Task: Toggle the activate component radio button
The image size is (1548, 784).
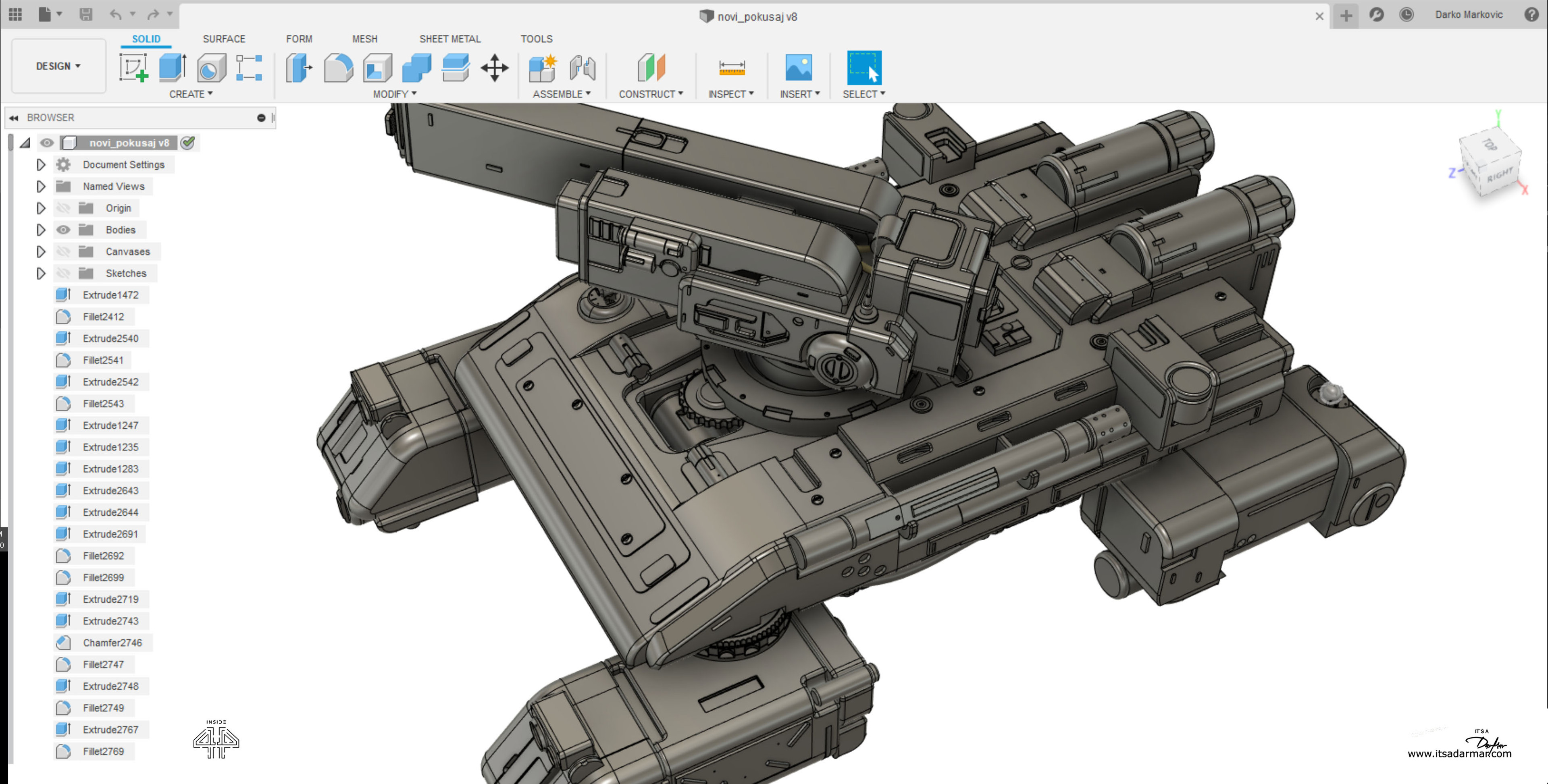Action: click(x=188, y=142)
